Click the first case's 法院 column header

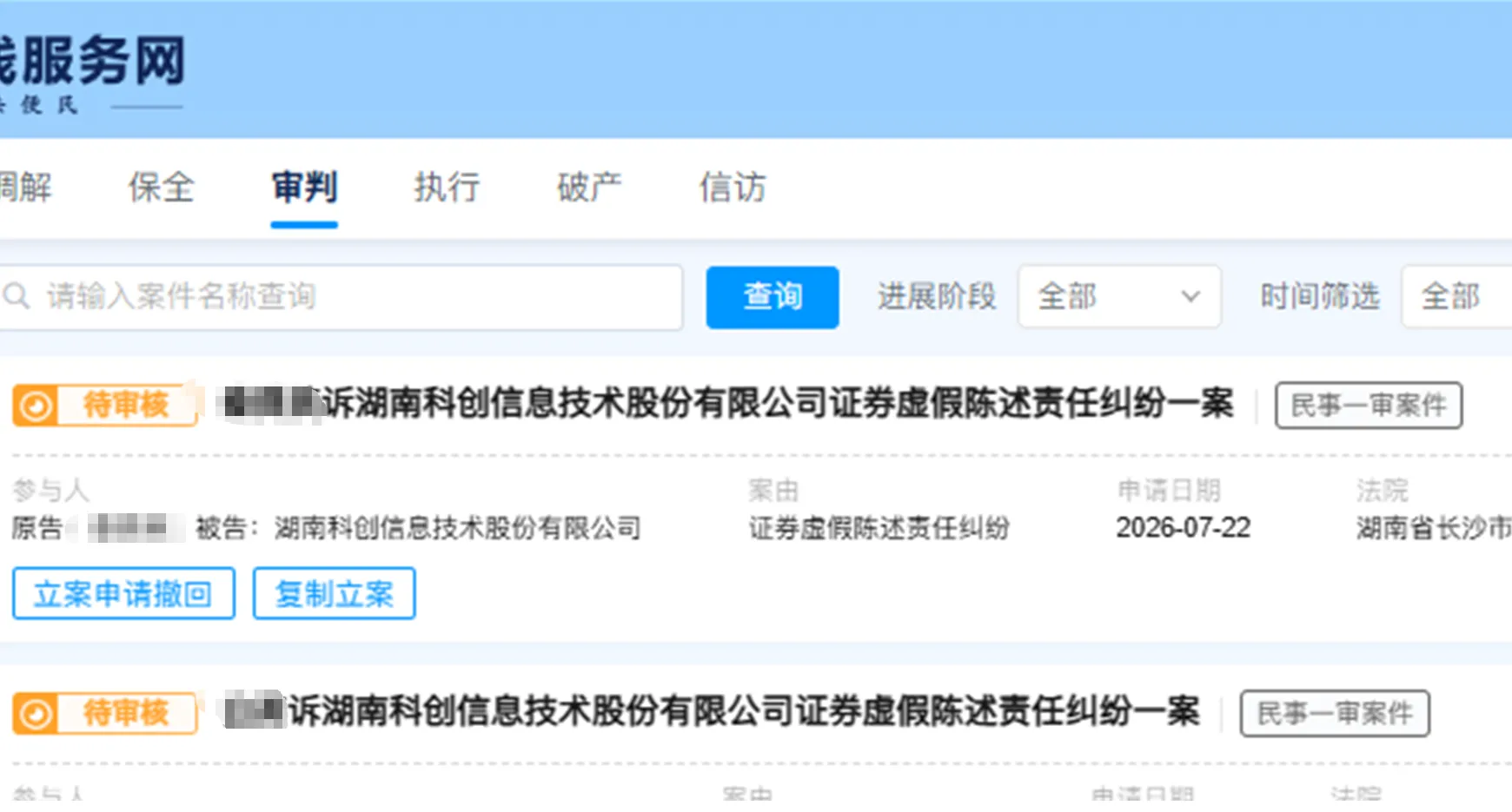pyautogui.click(x=1382, y=491)
